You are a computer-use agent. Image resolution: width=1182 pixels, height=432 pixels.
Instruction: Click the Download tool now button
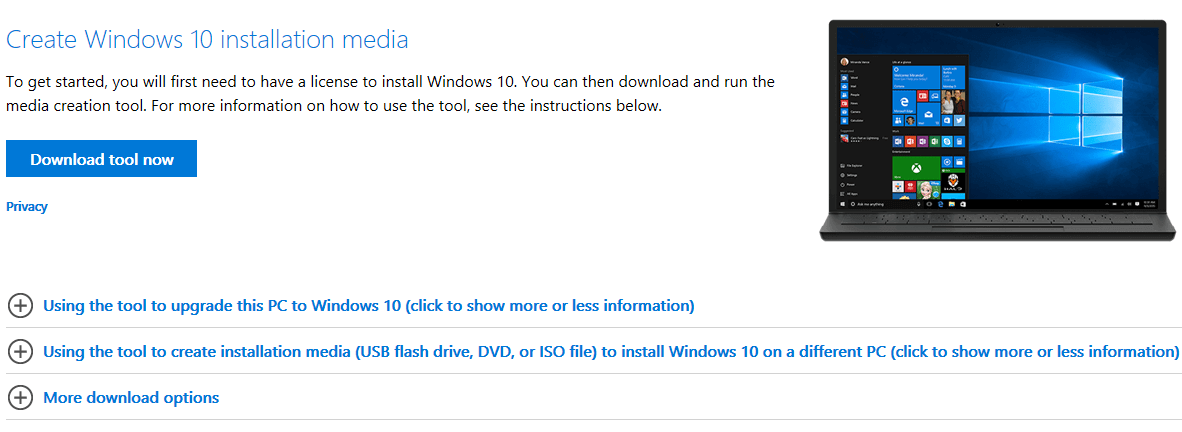coord(101,159)
